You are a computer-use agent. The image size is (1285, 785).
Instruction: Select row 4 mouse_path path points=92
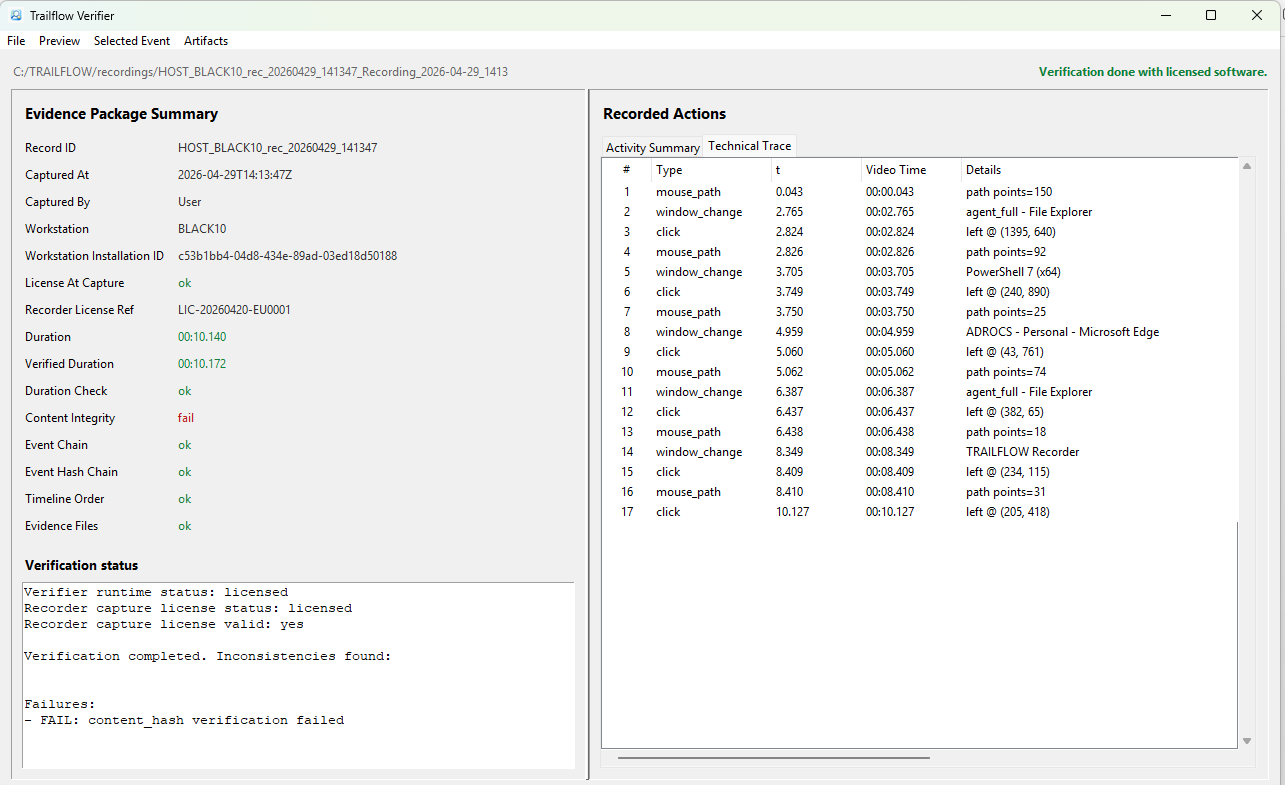(x=920, y=252)
